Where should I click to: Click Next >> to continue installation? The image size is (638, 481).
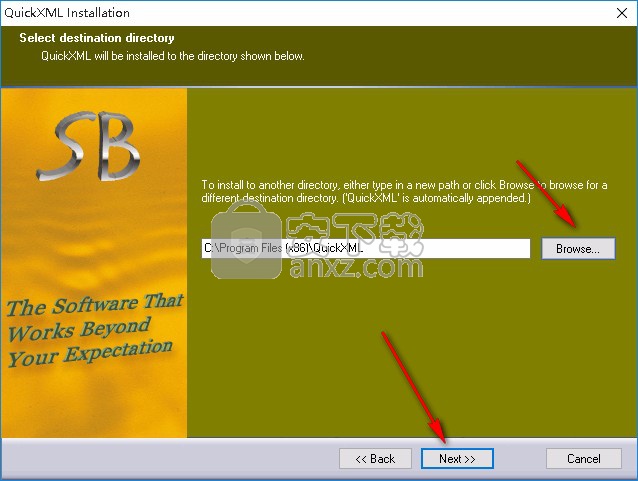457,459
